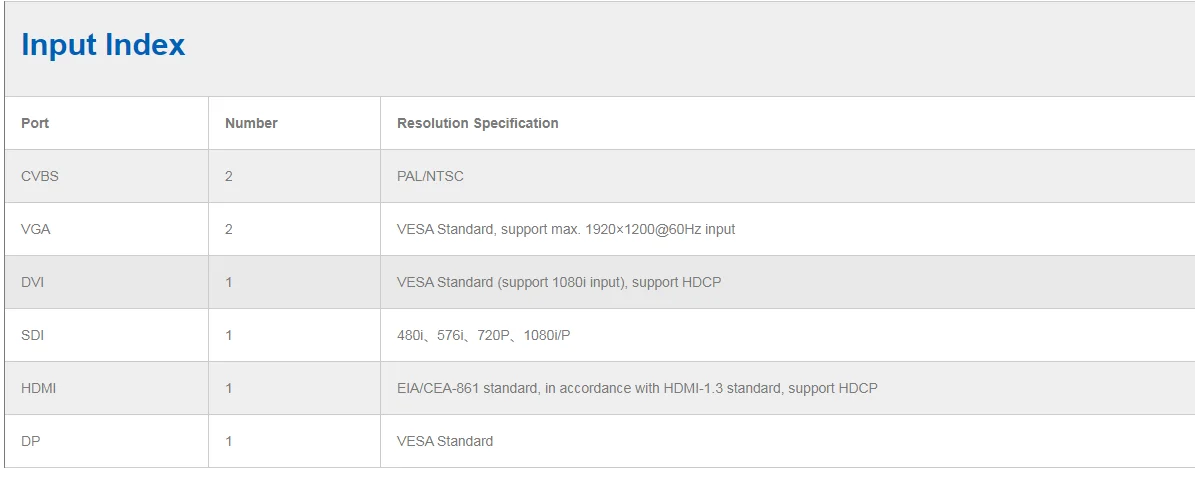This screenshot has height=482, width=1195.
Task: Click the number cell in the CVBS row
Action: [229, 176]
